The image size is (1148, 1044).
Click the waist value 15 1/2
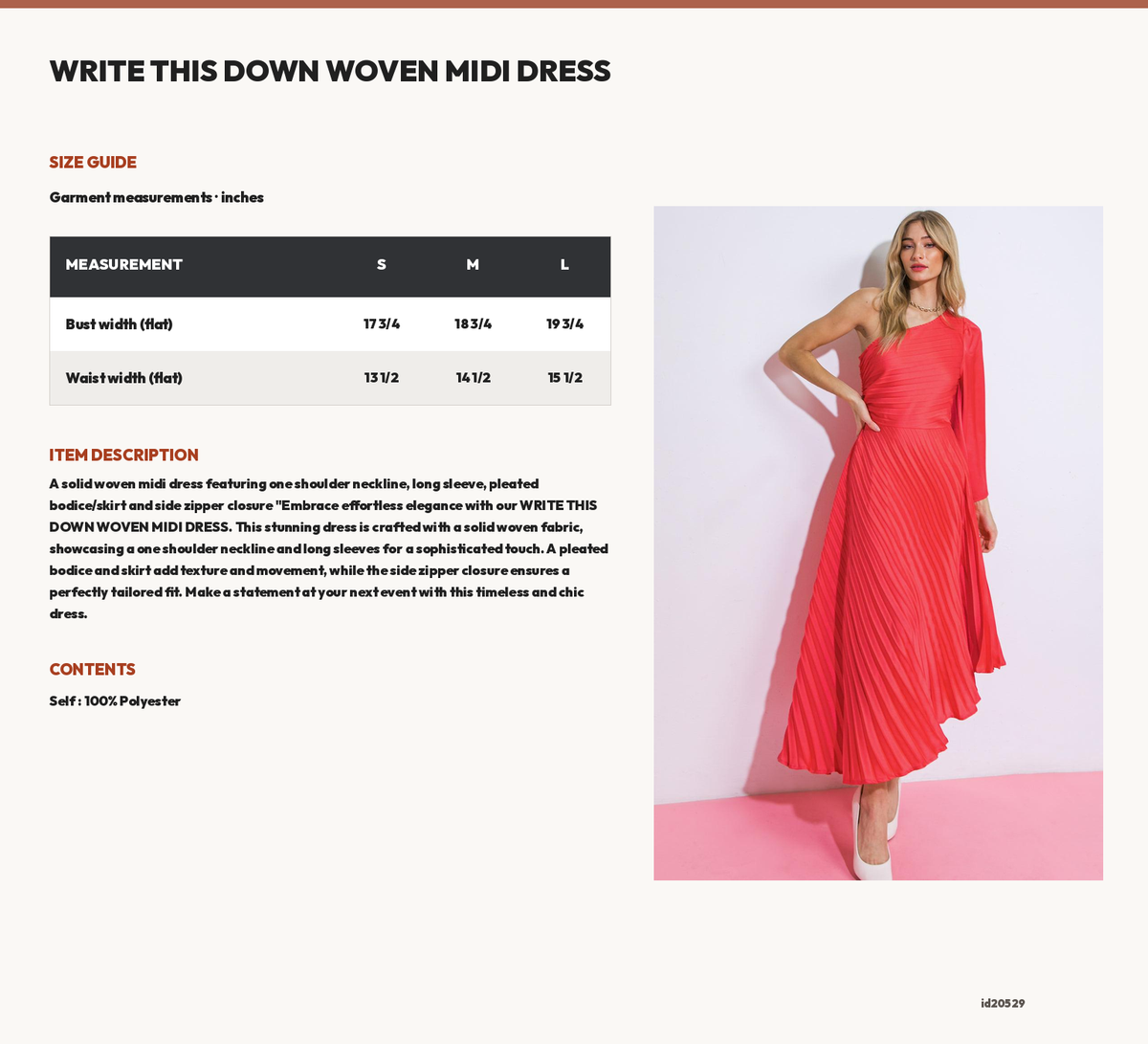[x=564, y=378]
